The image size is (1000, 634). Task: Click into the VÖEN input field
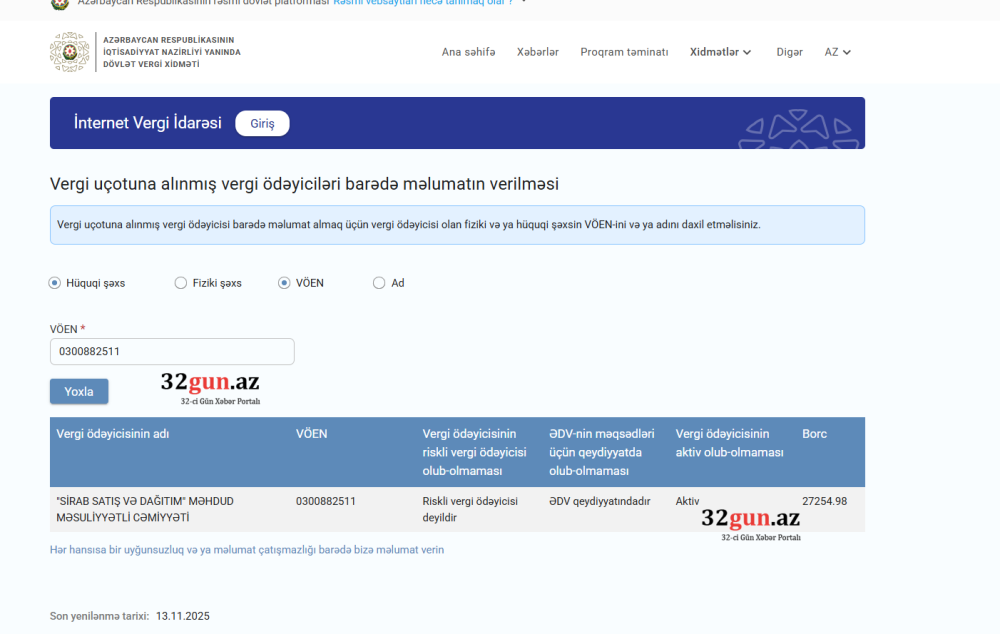172,351
